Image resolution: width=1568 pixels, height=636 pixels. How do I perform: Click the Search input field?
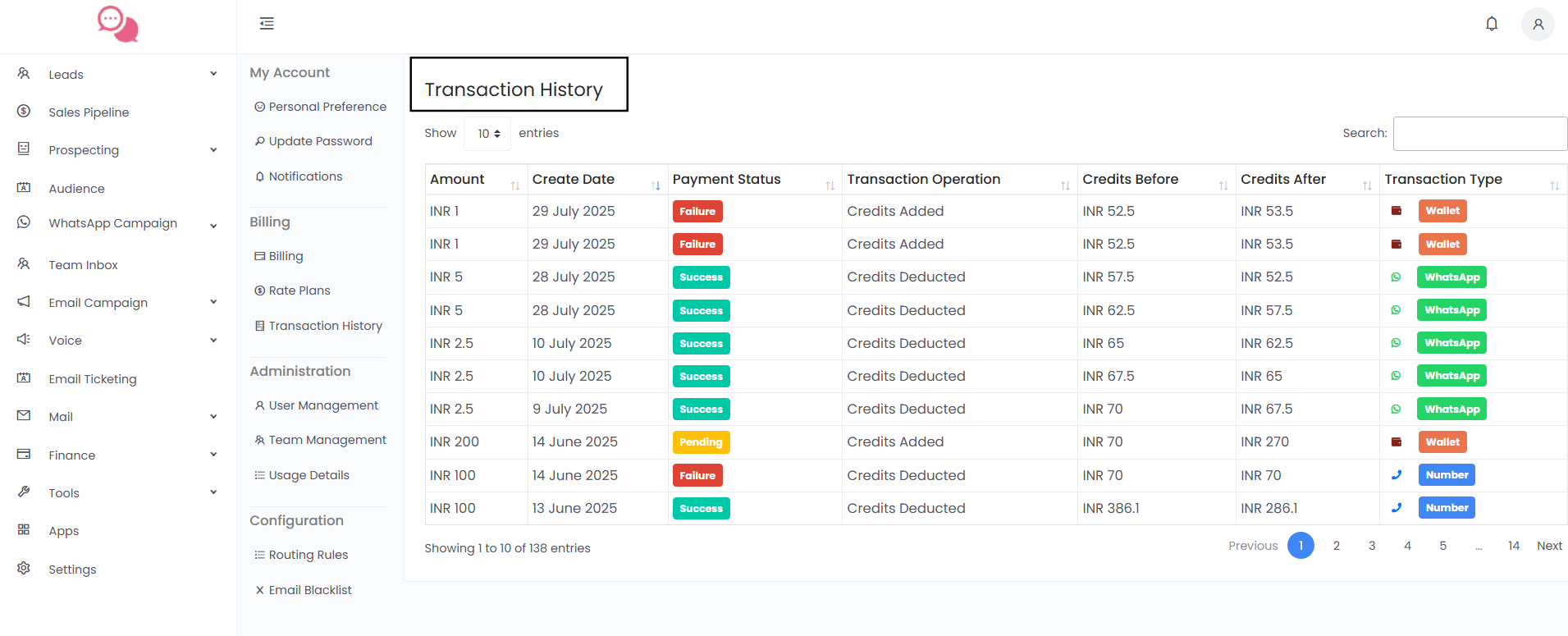(x=1480, y=134)
